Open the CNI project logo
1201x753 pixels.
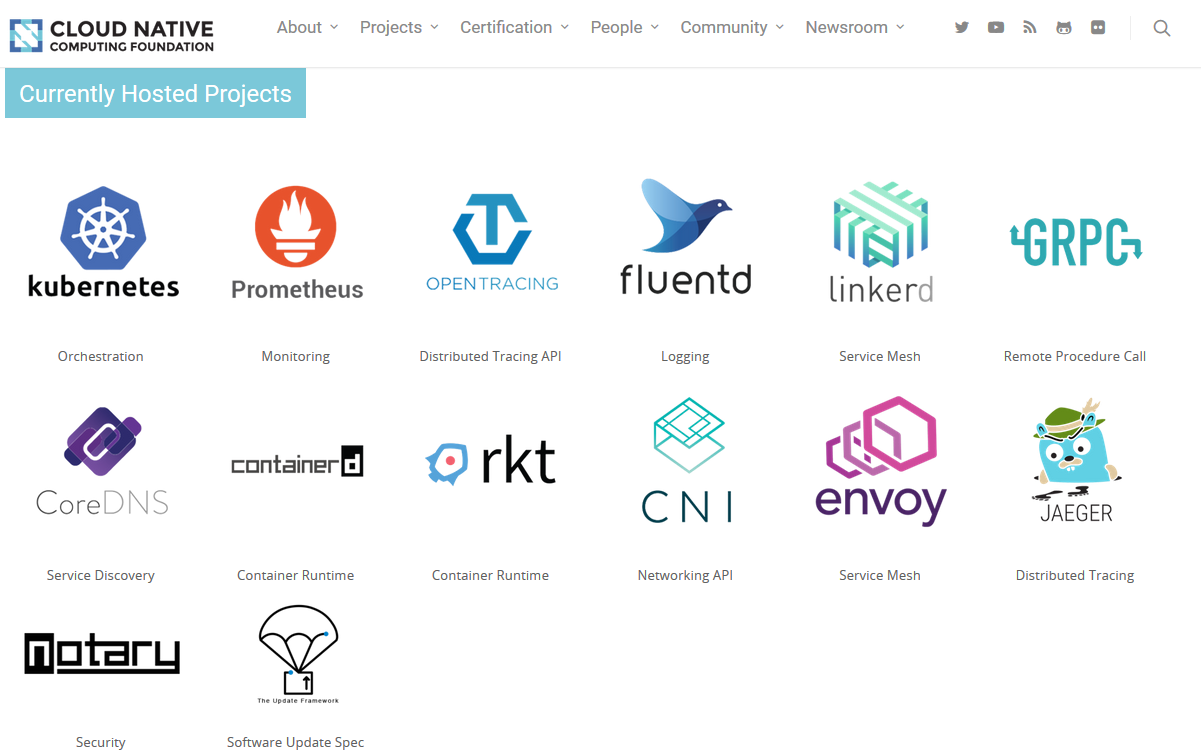(x=687, y=461)
